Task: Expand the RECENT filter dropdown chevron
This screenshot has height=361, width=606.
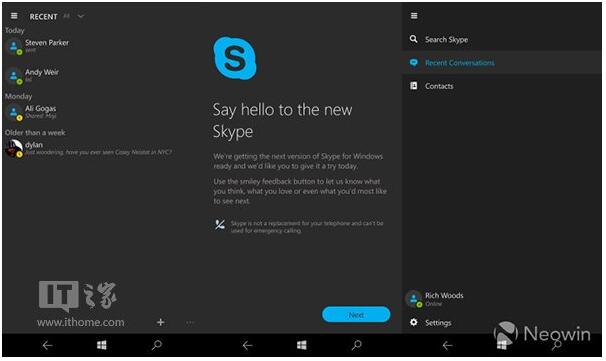Action: [81, 16]
